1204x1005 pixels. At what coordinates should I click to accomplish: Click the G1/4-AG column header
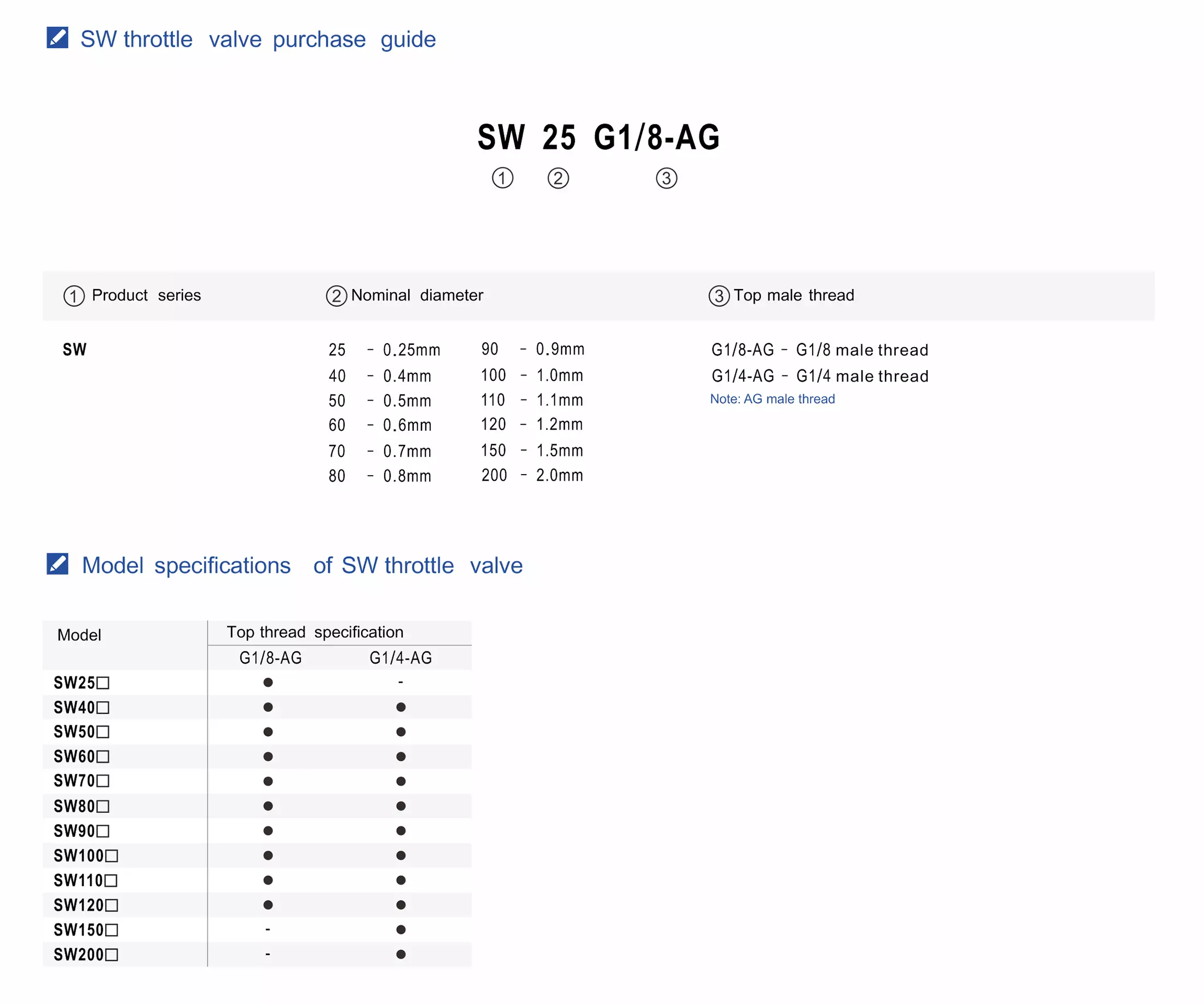[x=401, y=658]
